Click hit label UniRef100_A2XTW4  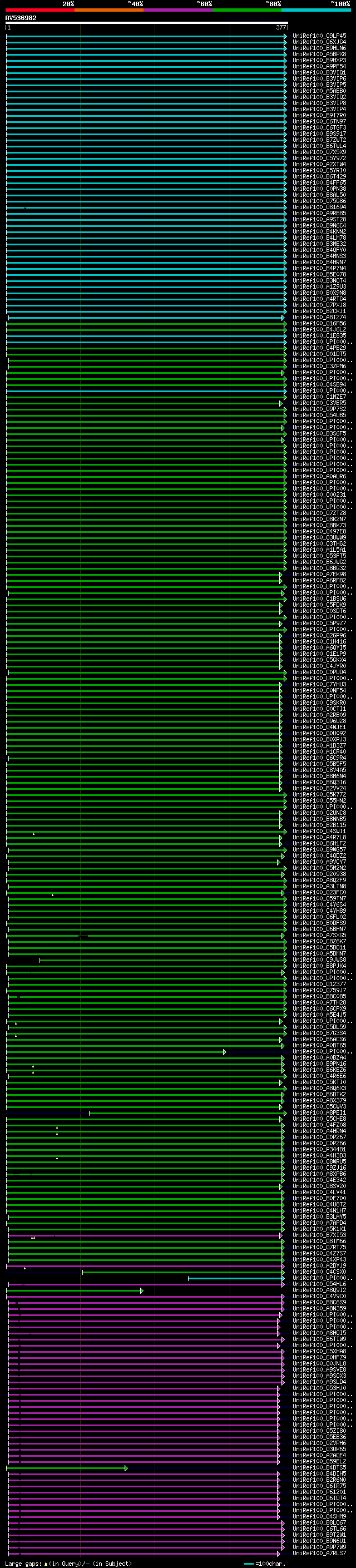point(319,164)
